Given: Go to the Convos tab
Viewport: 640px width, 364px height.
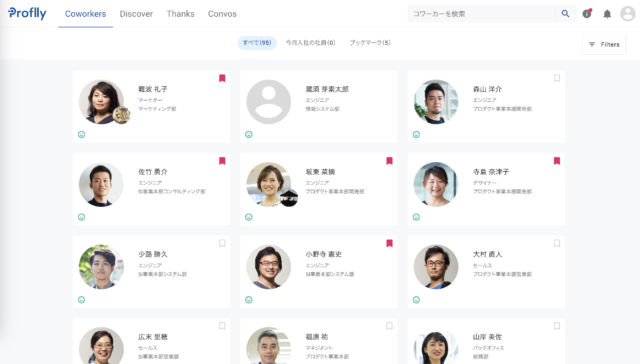Looking at the screenshot, I should pos(222,14).
